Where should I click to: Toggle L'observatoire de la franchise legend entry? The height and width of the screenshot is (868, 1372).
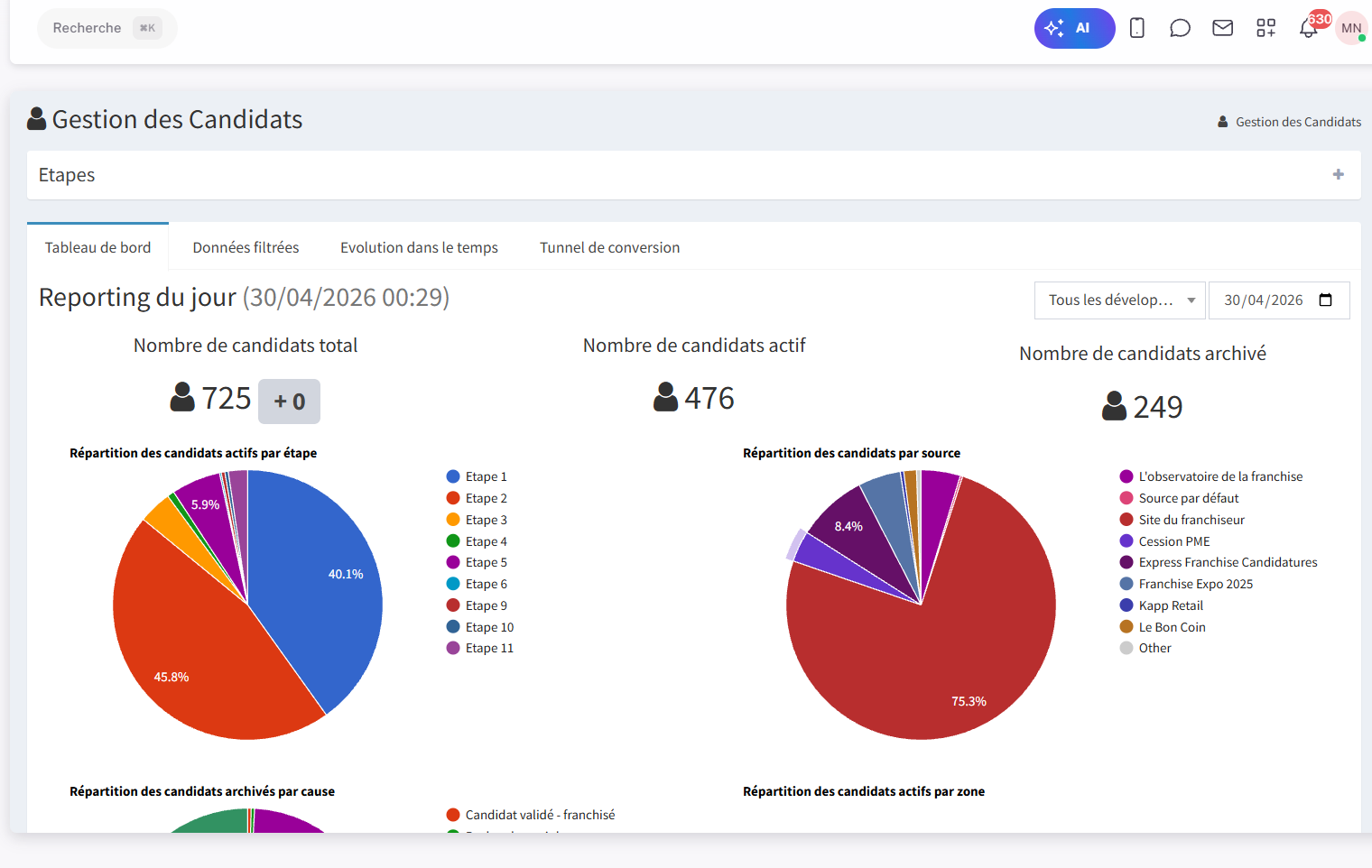coord(1211,476)
